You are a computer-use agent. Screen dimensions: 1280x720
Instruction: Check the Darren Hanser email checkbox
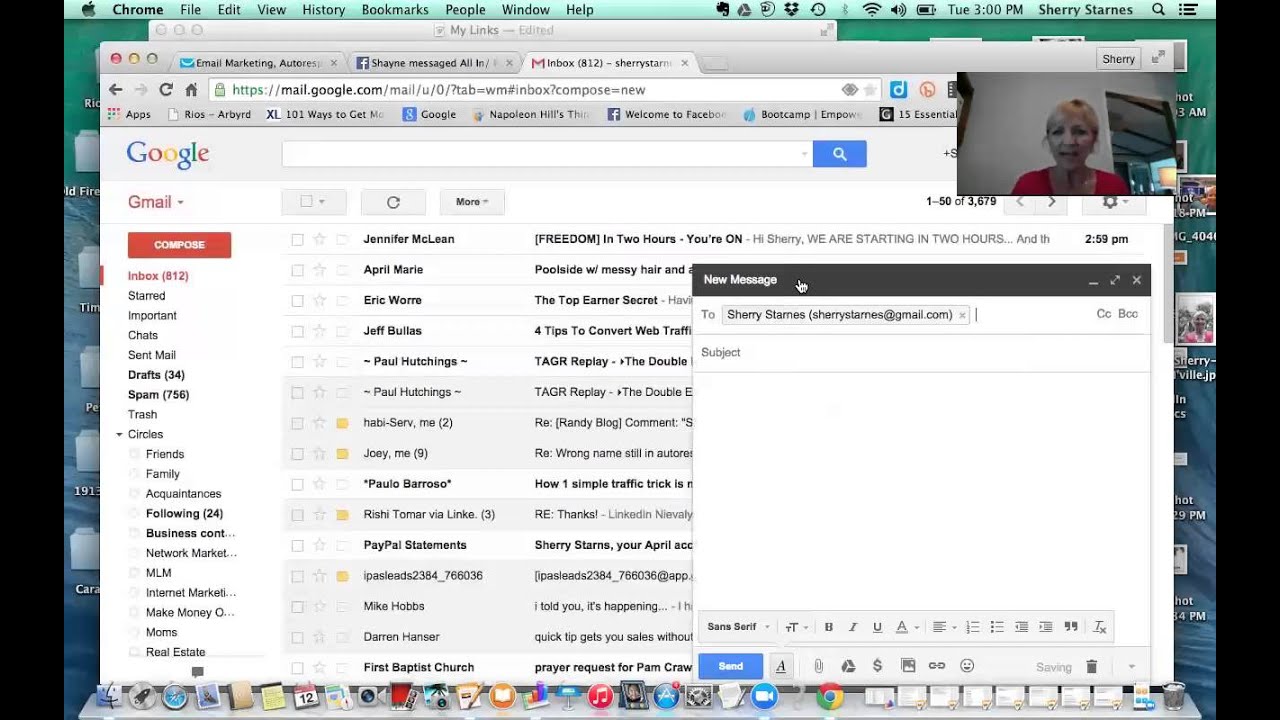click(297, 637)
